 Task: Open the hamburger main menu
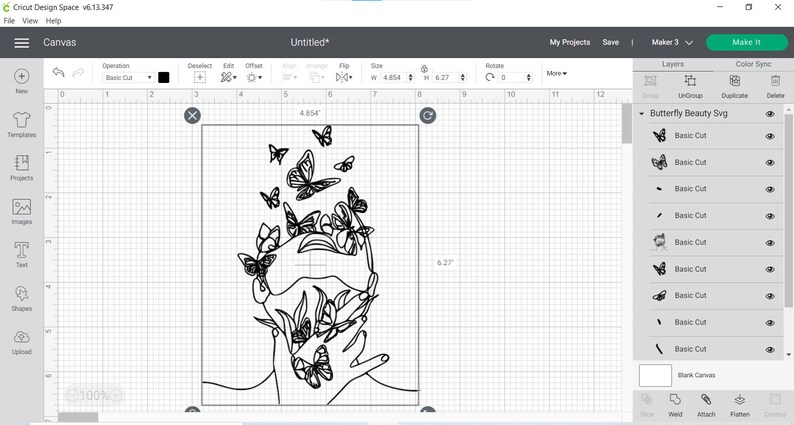tap(21, 43)
